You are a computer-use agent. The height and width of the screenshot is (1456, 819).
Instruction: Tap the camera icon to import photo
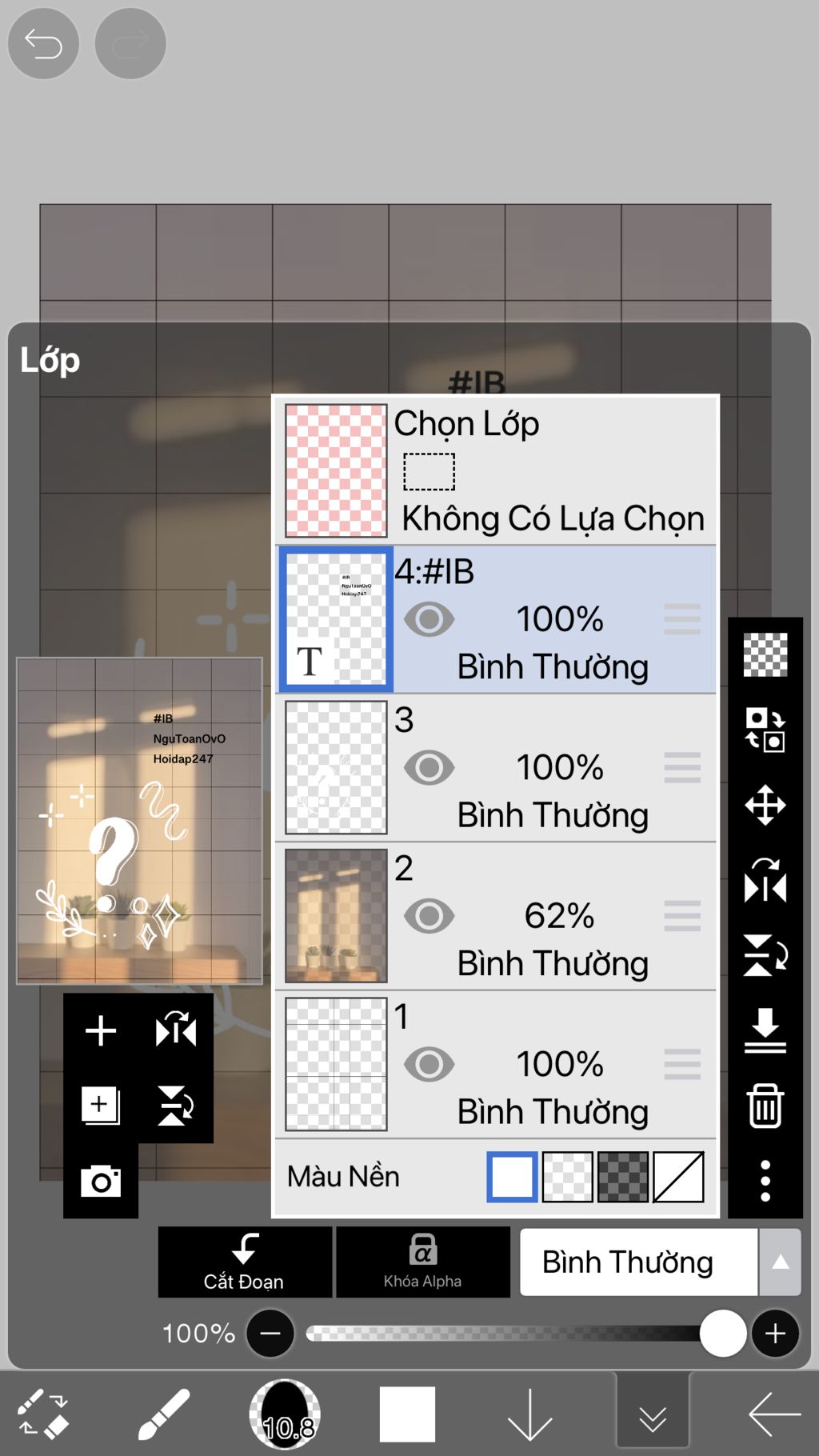(x=101, y=1182)
